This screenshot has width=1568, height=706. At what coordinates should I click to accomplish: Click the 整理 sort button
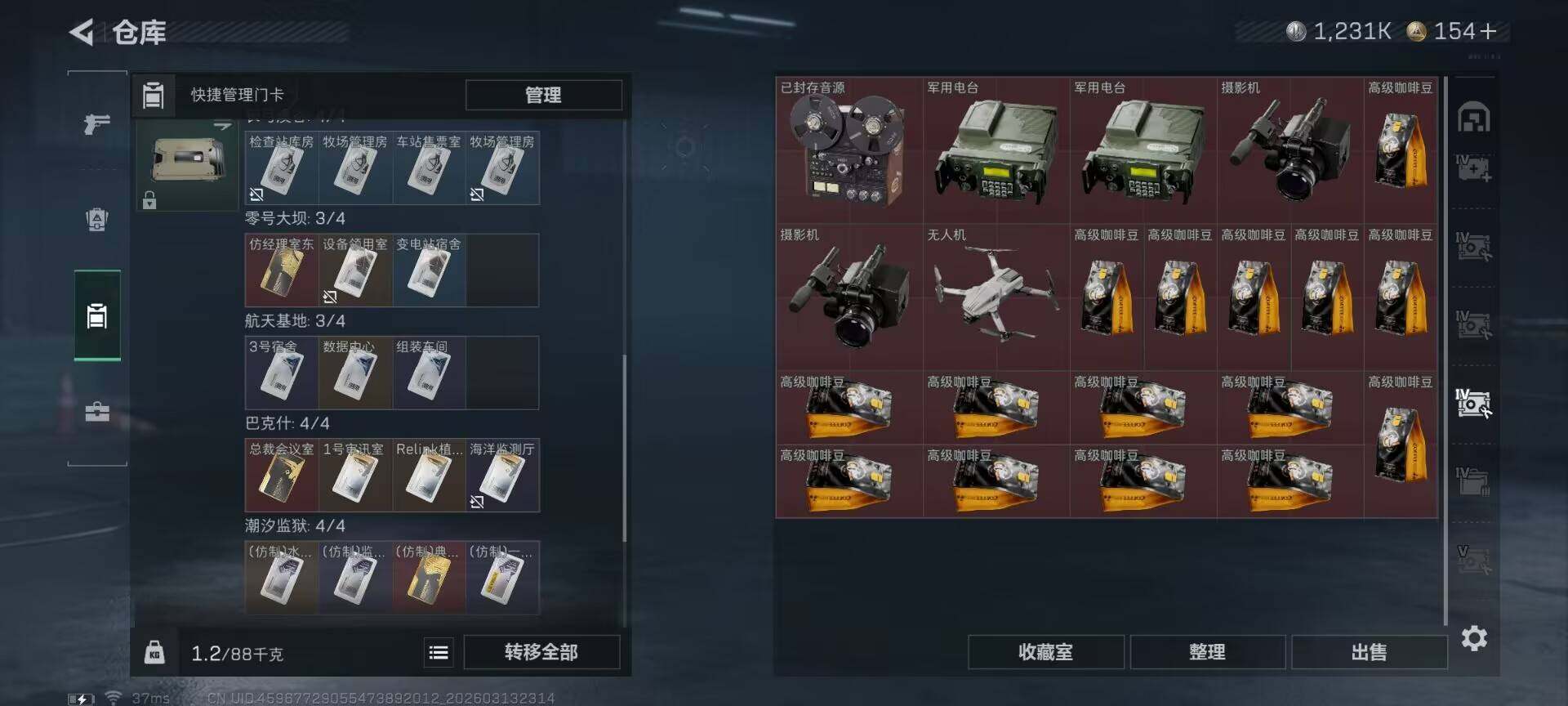coord(1207,652)
